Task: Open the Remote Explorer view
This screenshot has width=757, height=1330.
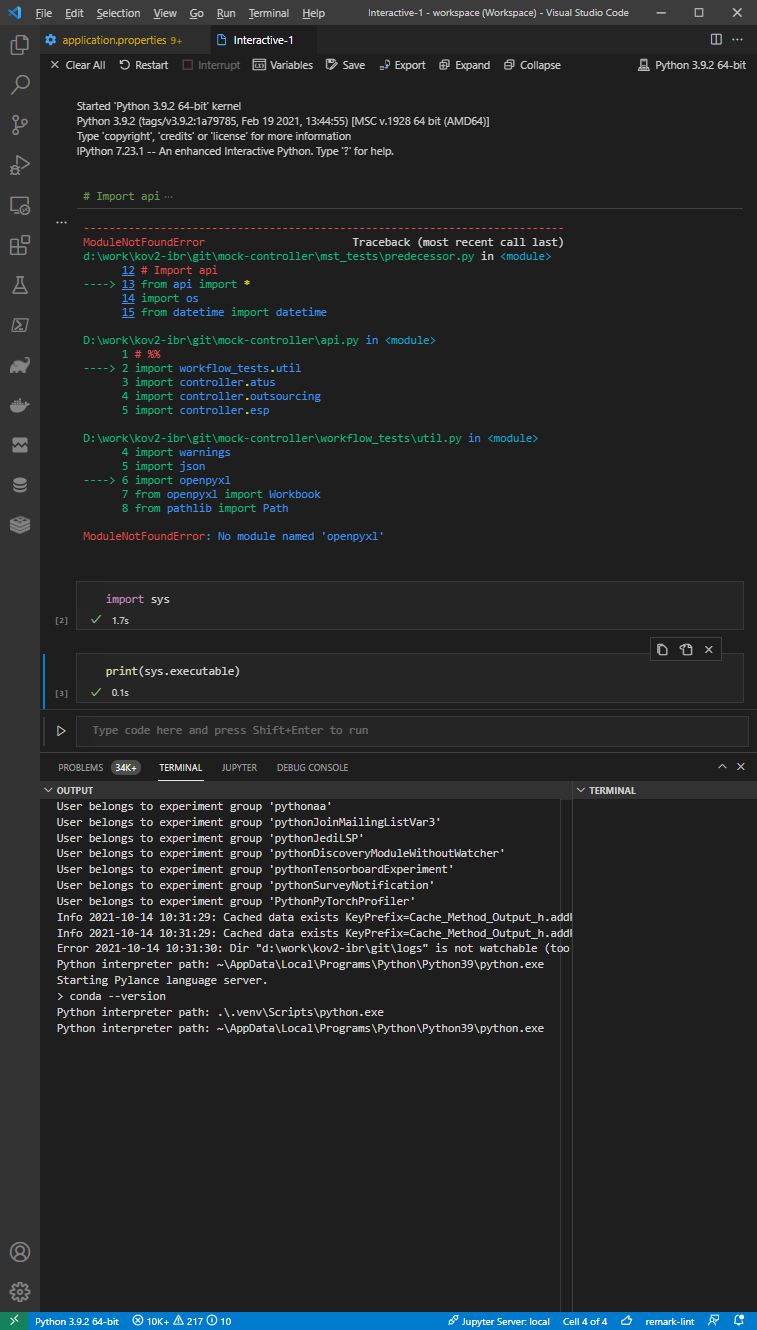Action: click(x=19, y=205)
